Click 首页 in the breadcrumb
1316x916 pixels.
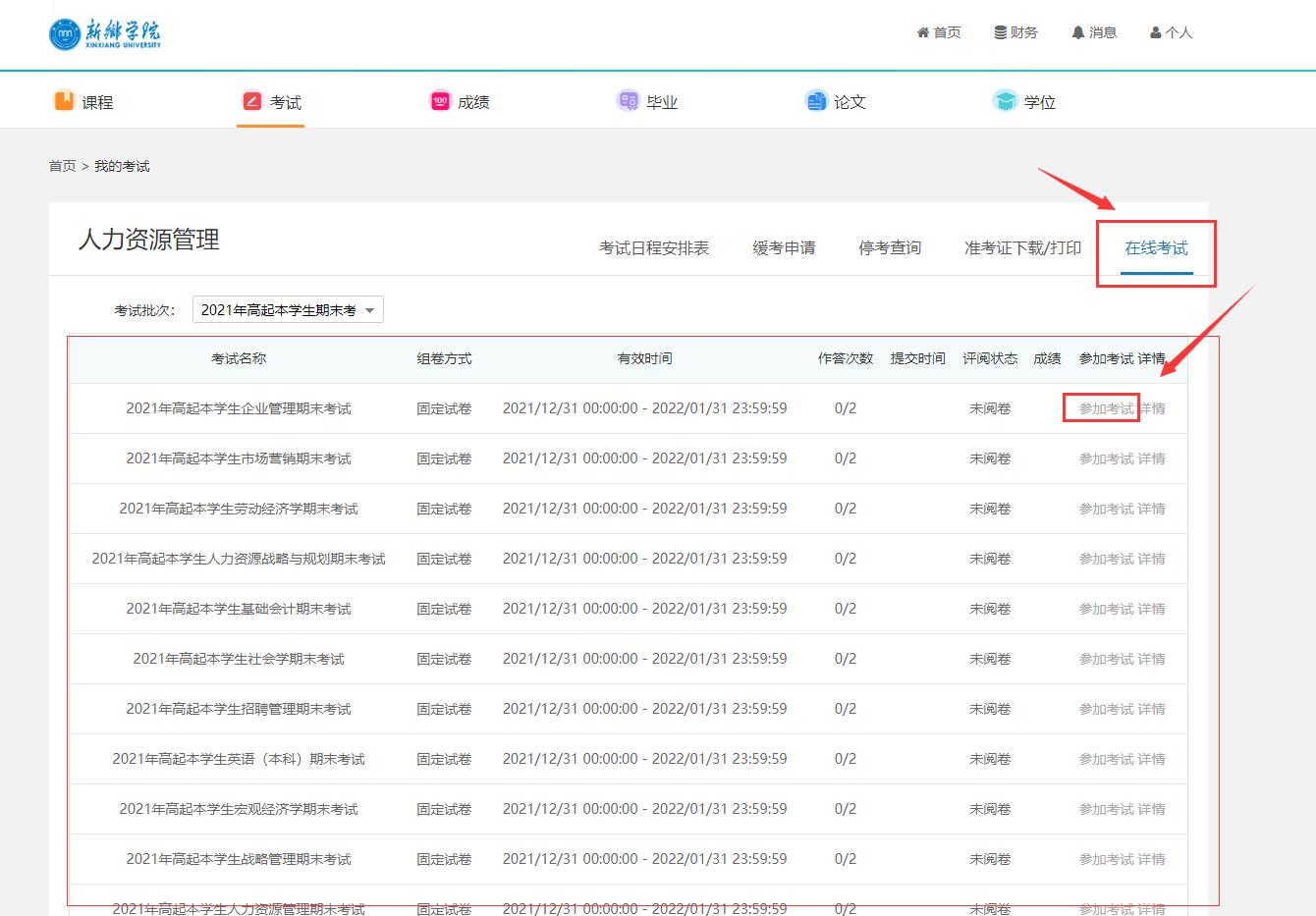(x=62, y=166)
